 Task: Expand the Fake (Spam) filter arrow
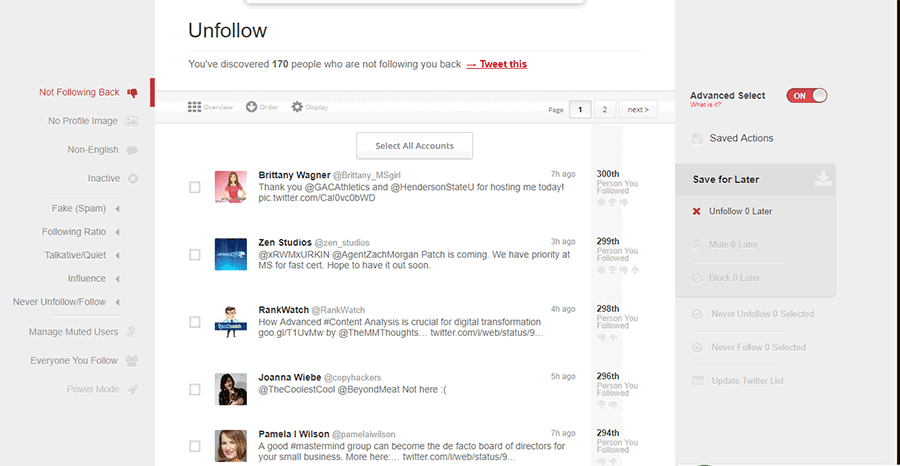tap(117, 209)
